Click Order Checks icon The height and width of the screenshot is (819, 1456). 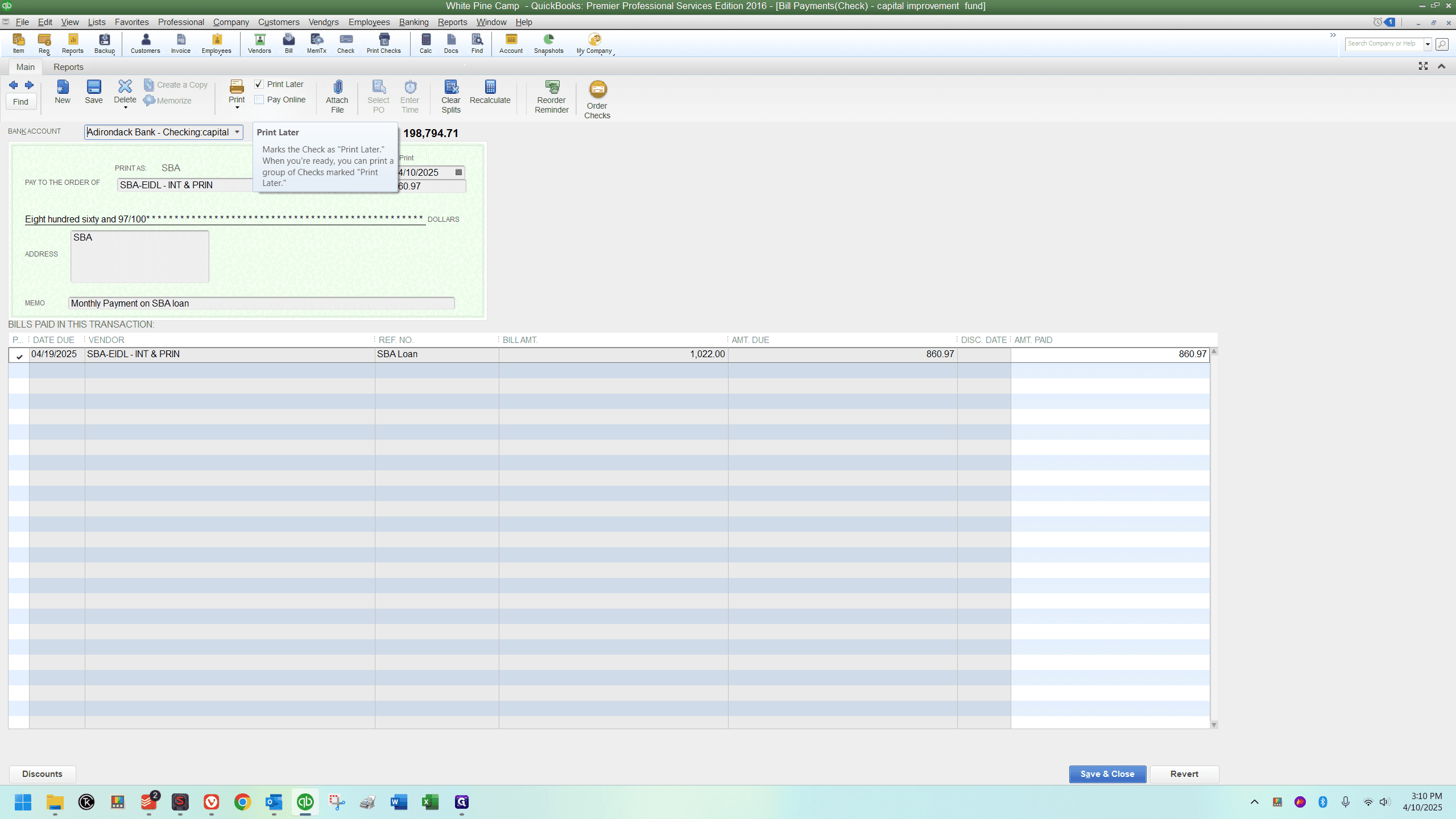pyautogui.click(x=597, y=100)
